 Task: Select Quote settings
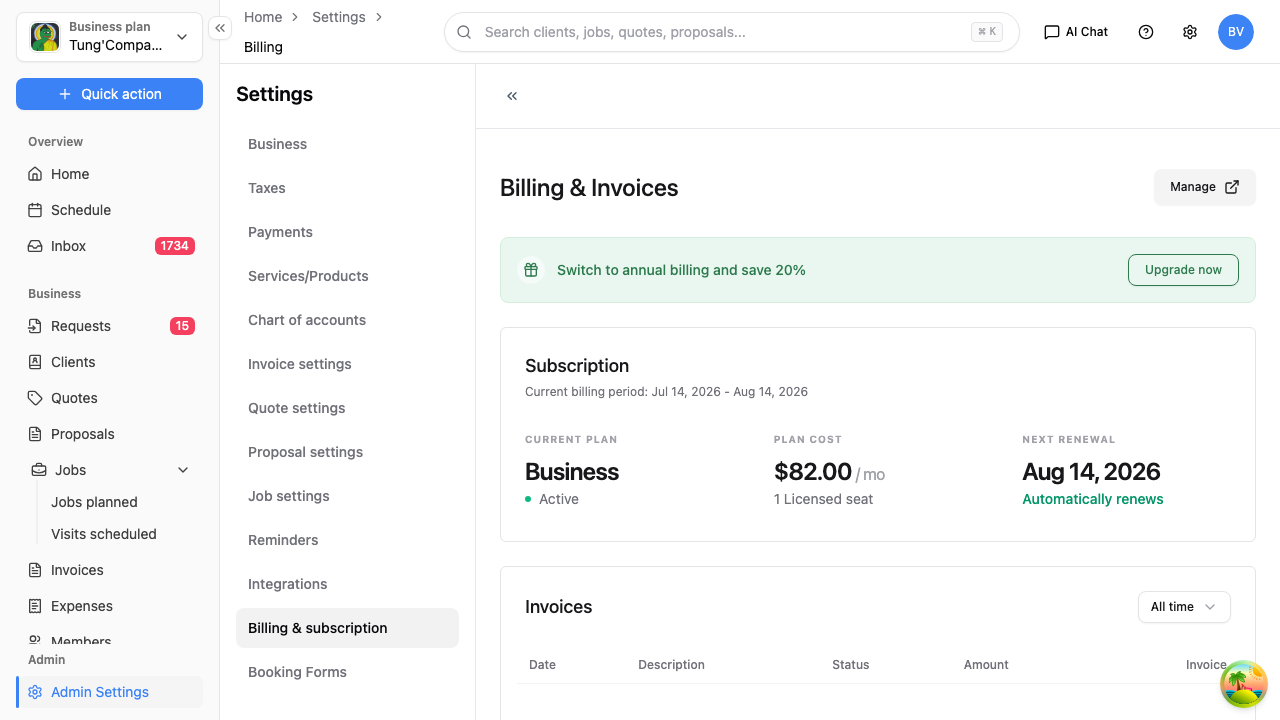tap(347, 408)
